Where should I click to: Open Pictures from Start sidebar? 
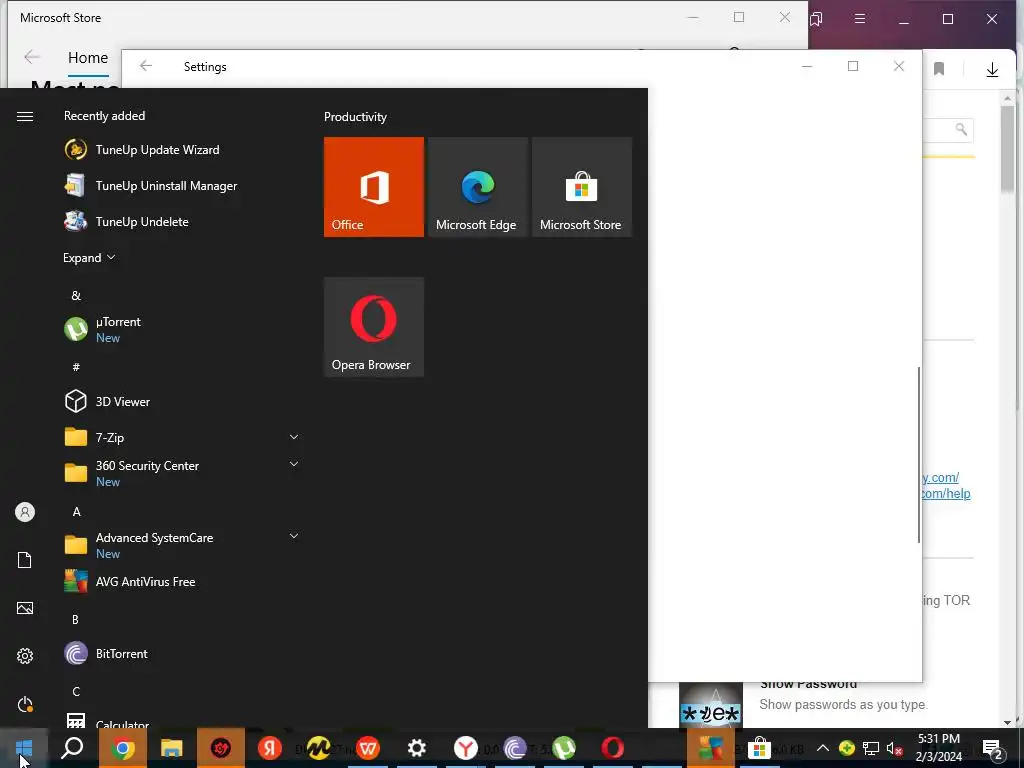click(x=25, y=608)
